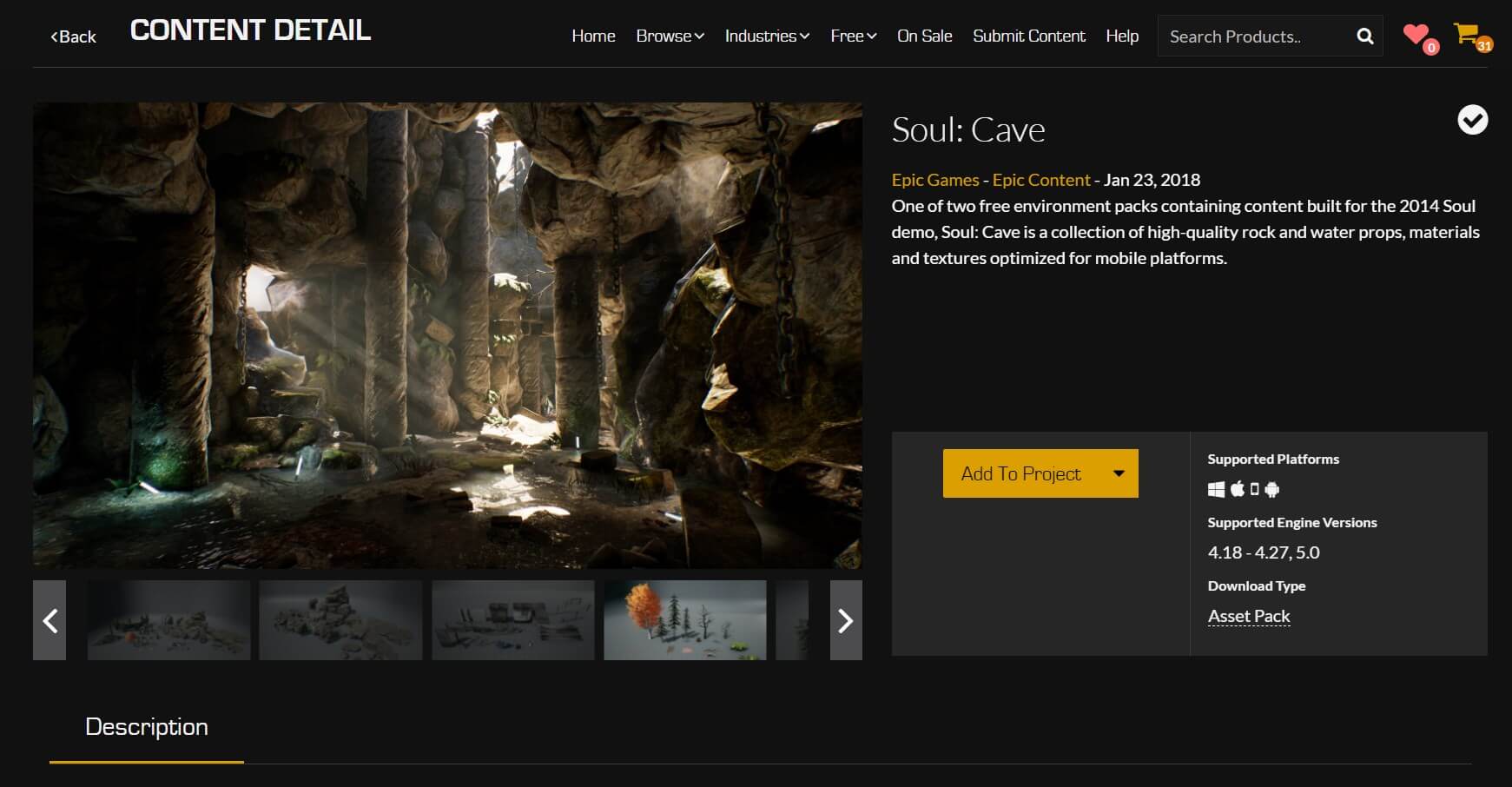This screenshot has width=1512, height=787.
Task: Open the On Sale page
Action: (924, 36)
